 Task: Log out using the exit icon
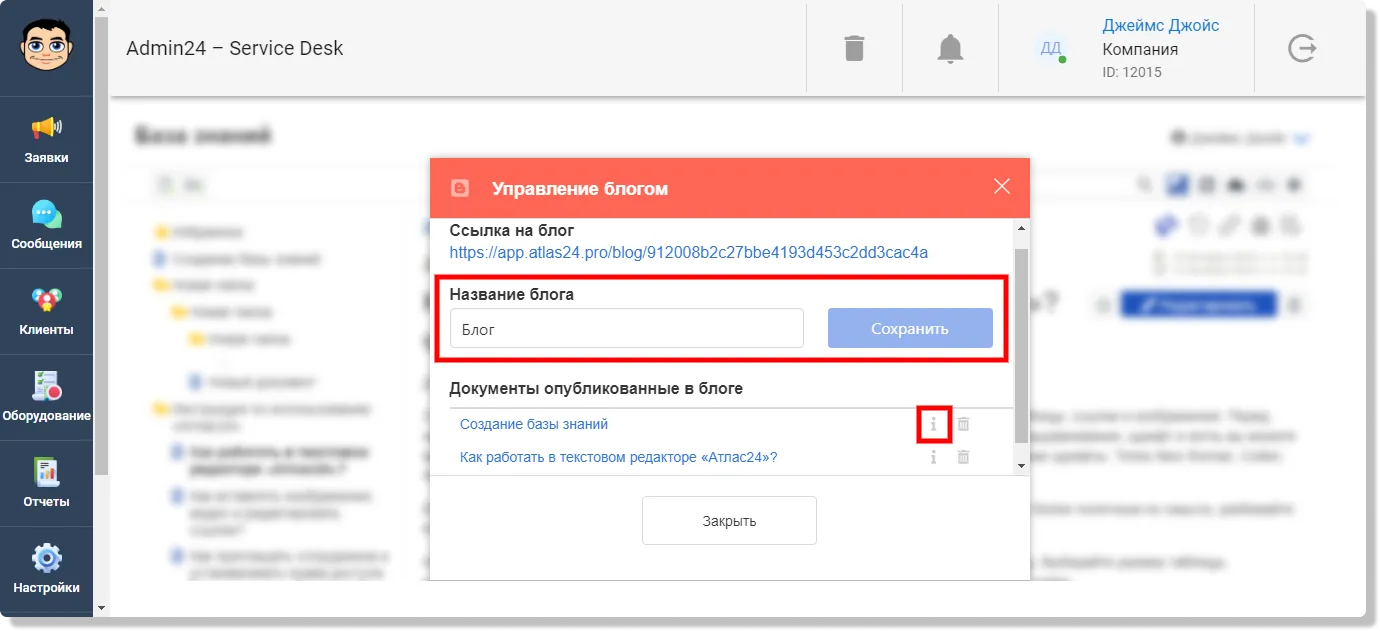click(1301, 48)
